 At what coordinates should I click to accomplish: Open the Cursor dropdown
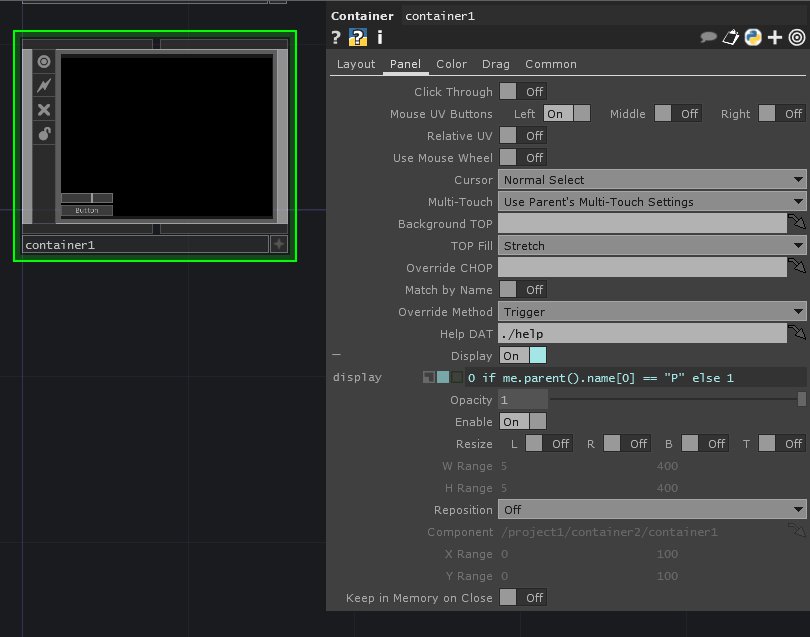[x=652, y=180]
